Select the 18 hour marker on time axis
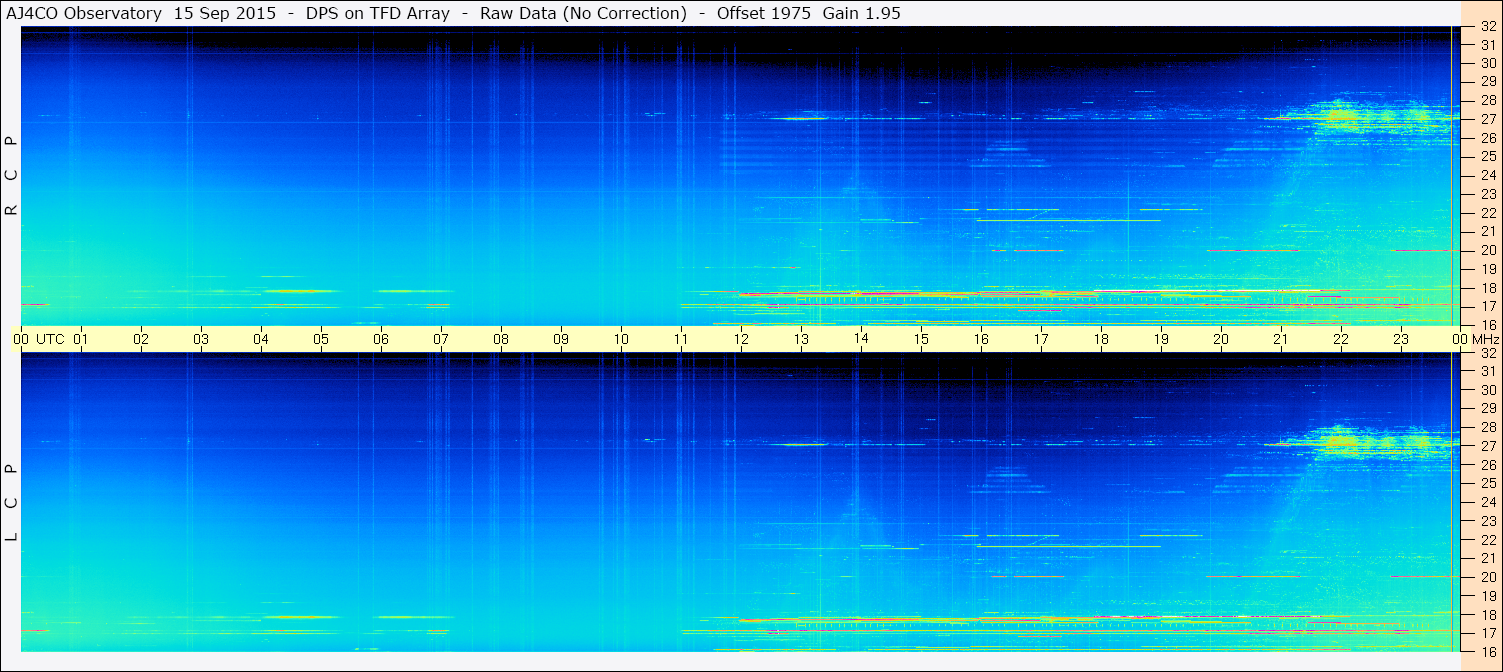This screenshot has height=672, width=1503. (1101, 339)
